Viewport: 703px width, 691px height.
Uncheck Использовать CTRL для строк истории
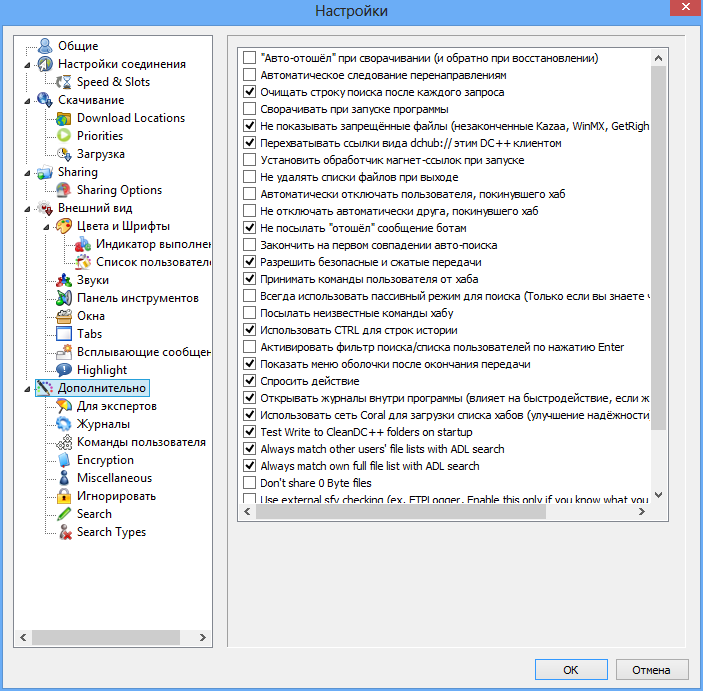[x=249, y=330]
